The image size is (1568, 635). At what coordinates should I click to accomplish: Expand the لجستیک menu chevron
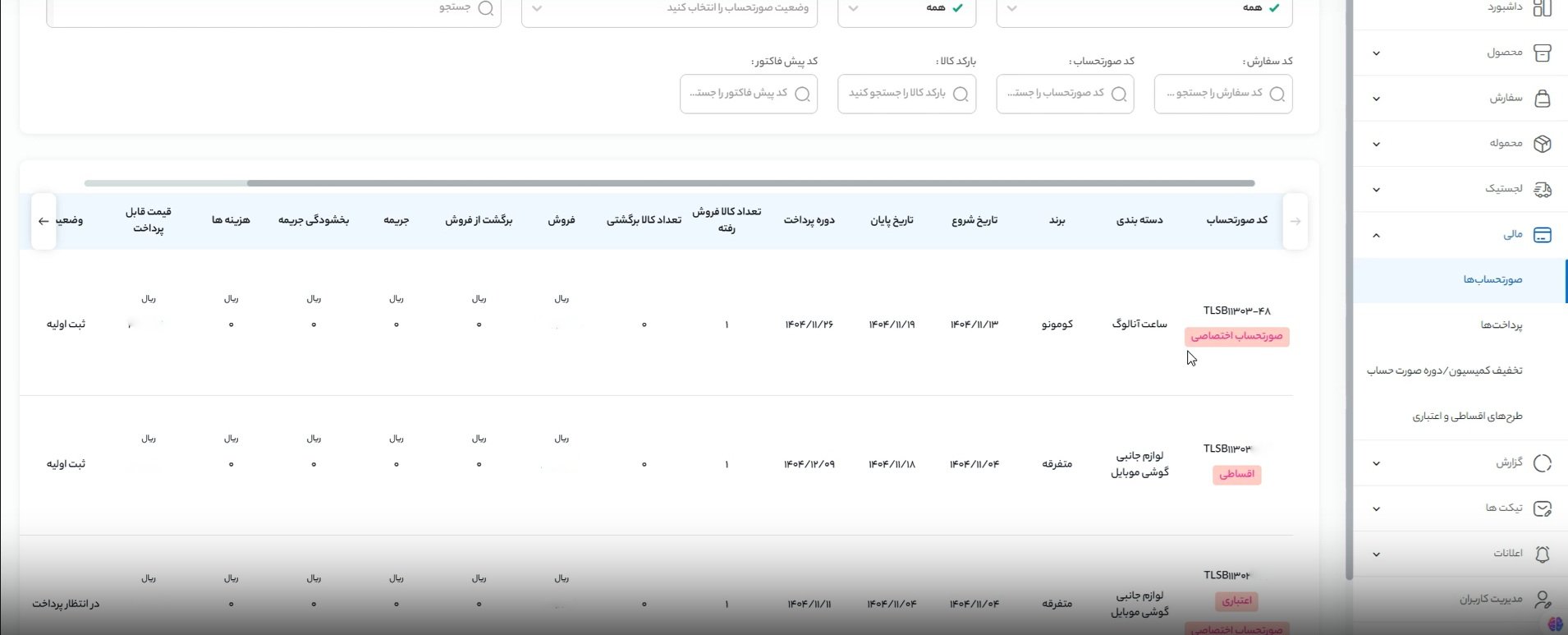[x=1376, y=190]
